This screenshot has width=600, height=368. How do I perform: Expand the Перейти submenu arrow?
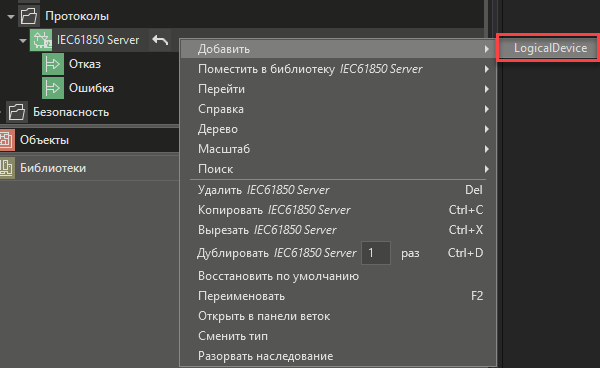point(486,89)
